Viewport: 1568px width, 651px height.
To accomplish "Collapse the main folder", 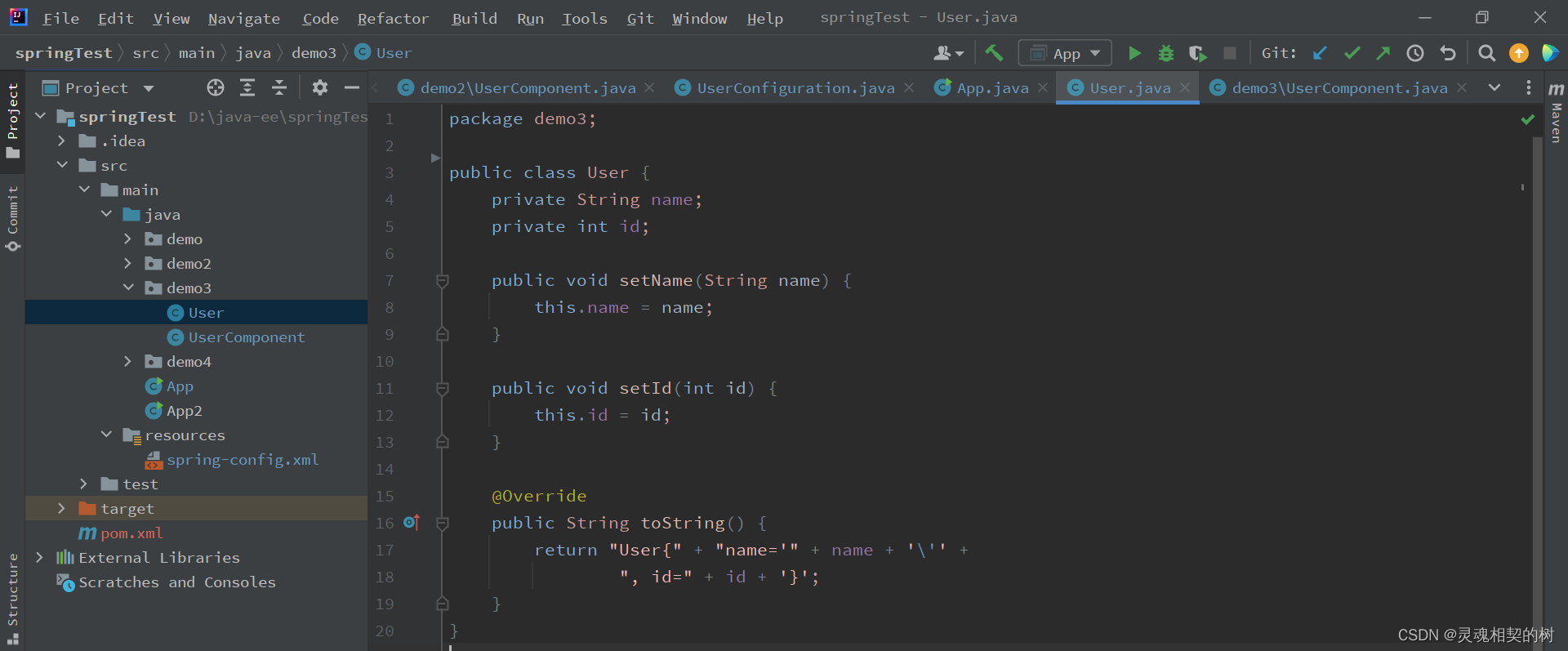I will click(84, 190).
